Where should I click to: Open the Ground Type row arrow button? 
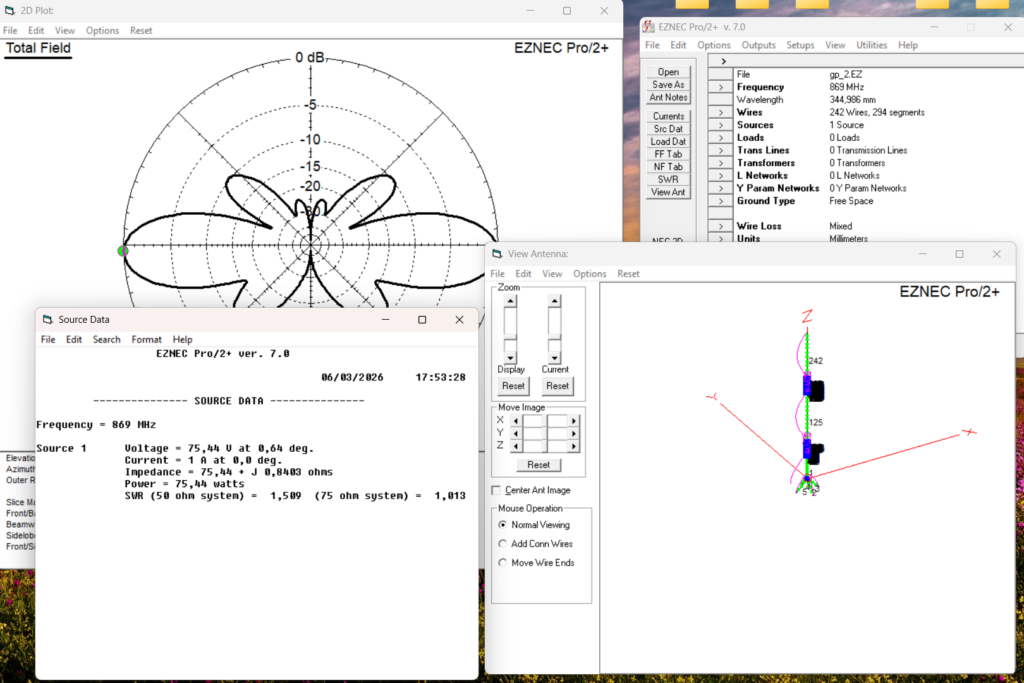(x=722, y=201)
